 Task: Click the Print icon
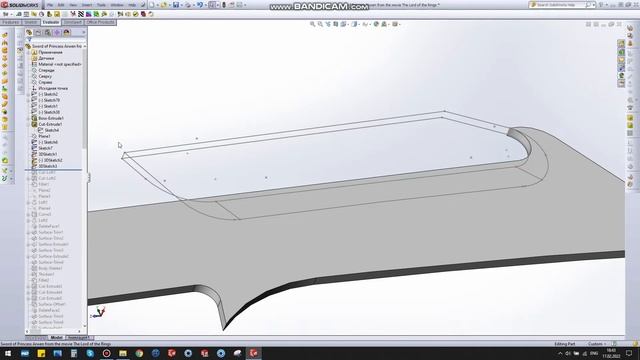(x=188, y=5)
